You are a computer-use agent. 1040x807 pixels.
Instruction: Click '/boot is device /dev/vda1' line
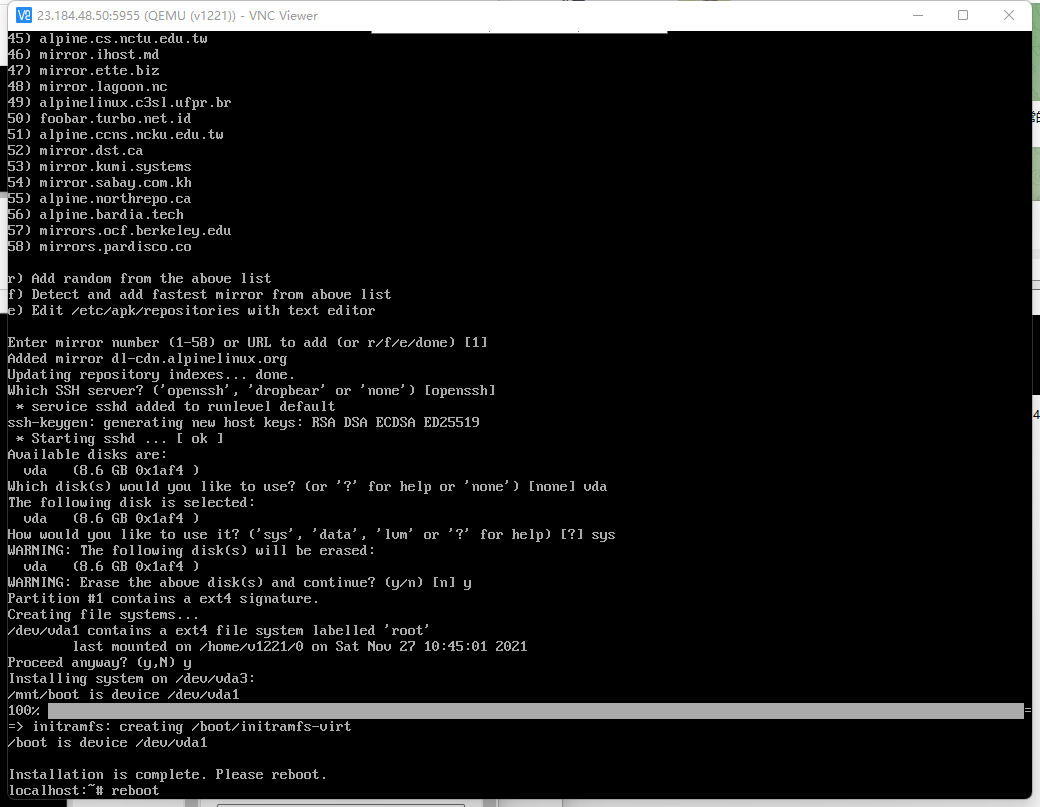(107, 743)
